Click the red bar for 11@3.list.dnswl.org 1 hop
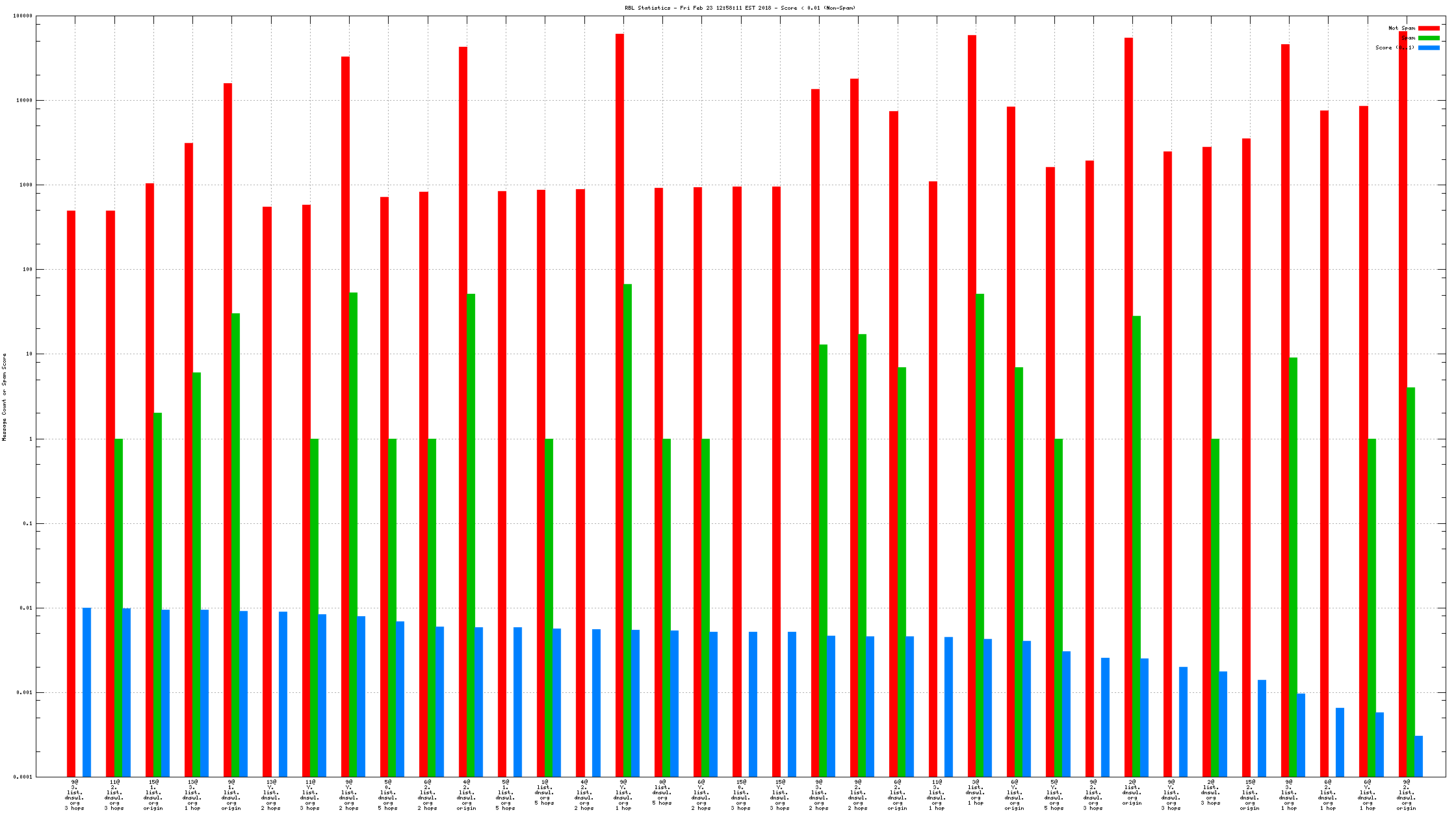The width and height of the screenshot is (1456, 819). coord(933,478)
